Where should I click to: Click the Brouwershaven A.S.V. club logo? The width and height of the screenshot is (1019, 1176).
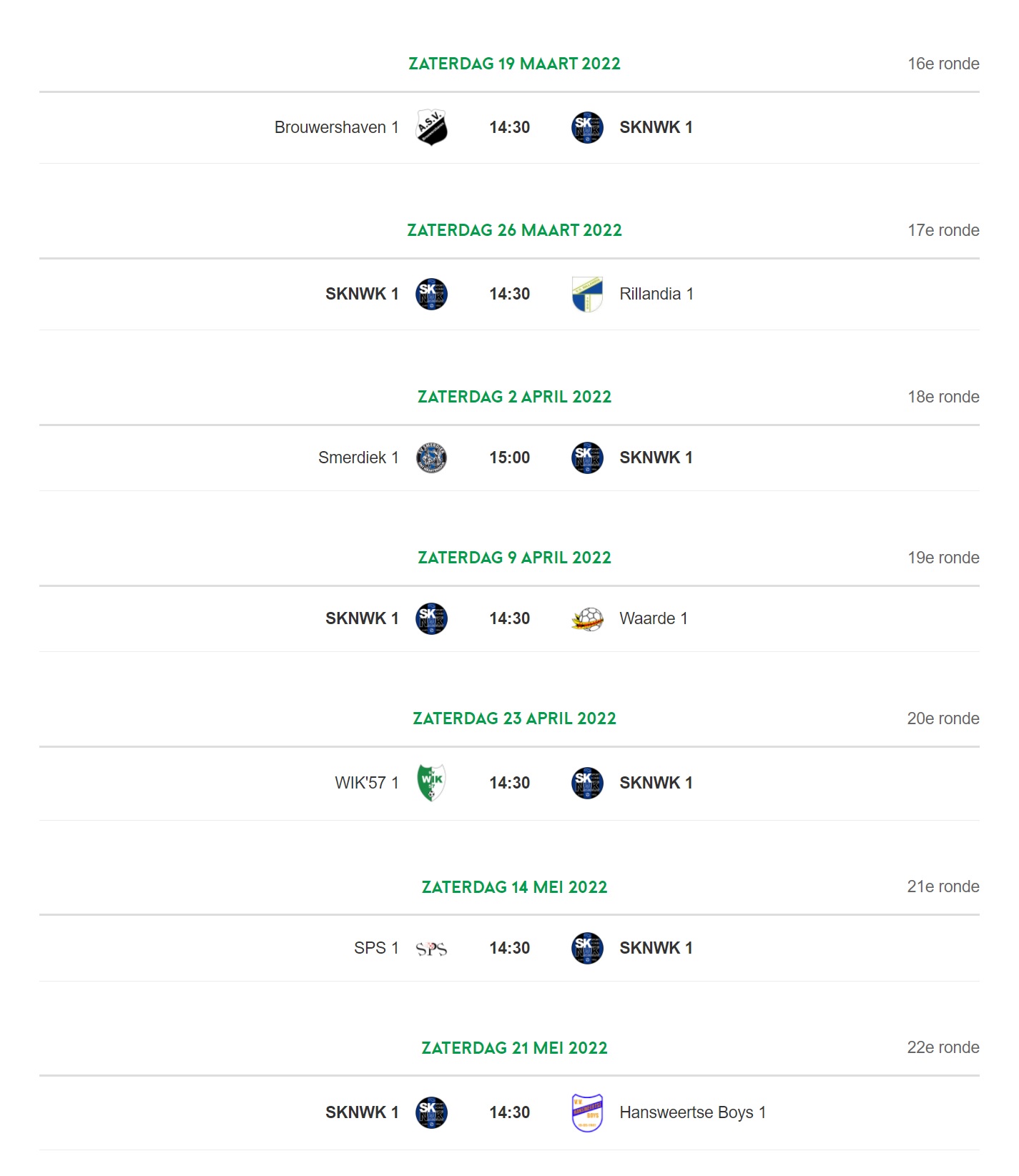pyautogui.click(x=431, y=127)
